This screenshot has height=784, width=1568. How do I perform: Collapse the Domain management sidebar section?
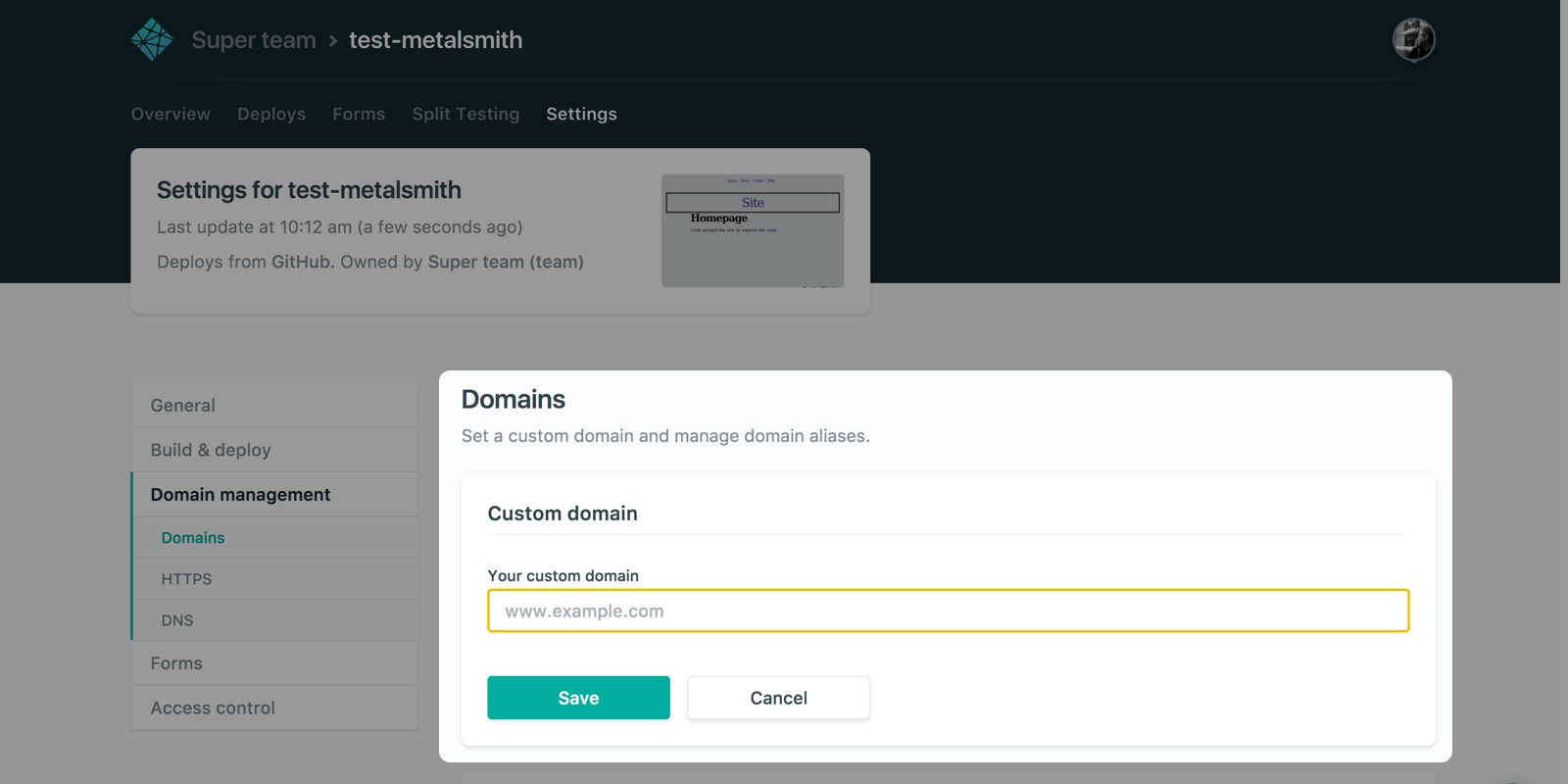click(240, 495)
